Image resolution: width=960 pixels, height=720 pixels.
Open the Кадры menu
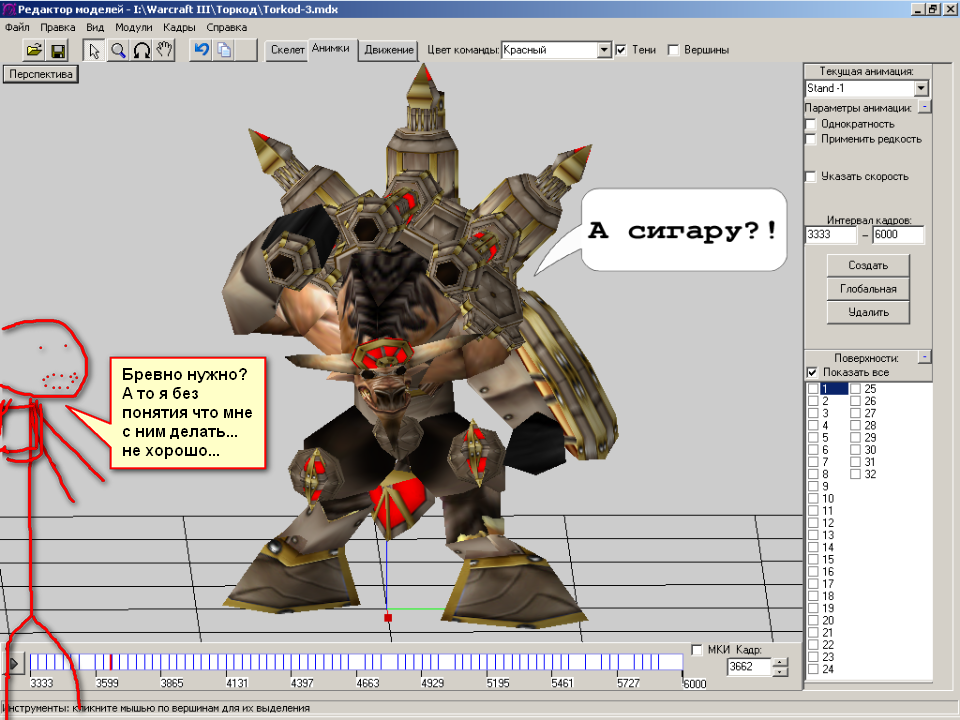tap(179, 28)
